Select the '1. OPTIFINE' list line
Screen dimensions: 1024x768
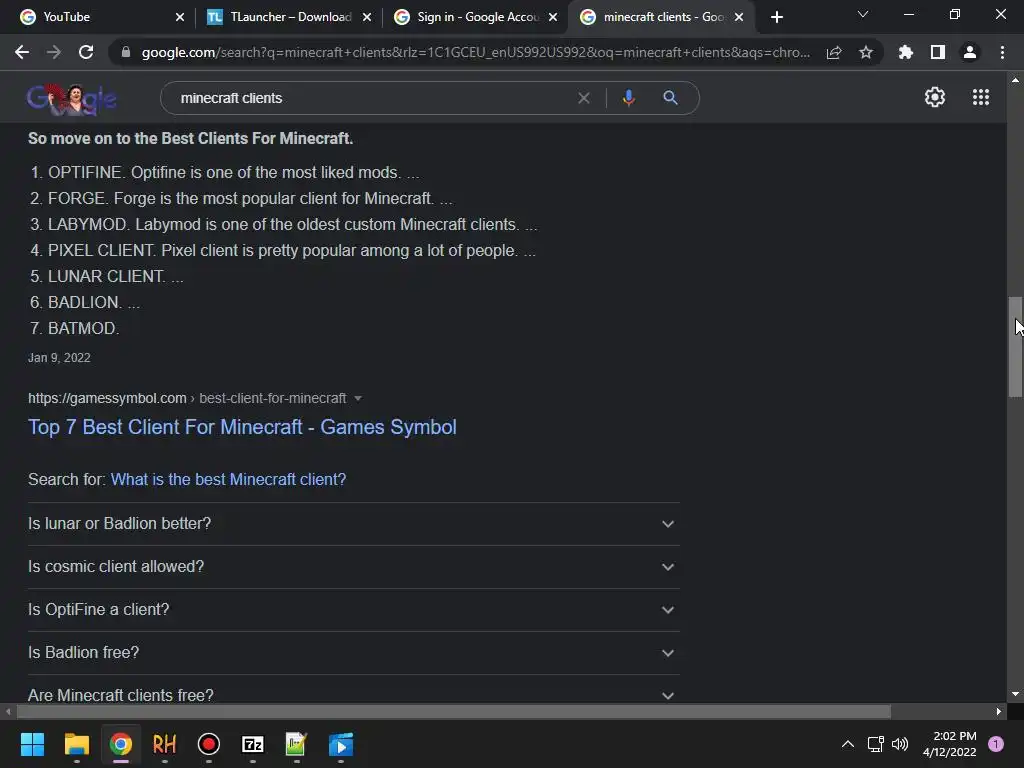pyautogui.click(x=225, y=172)
